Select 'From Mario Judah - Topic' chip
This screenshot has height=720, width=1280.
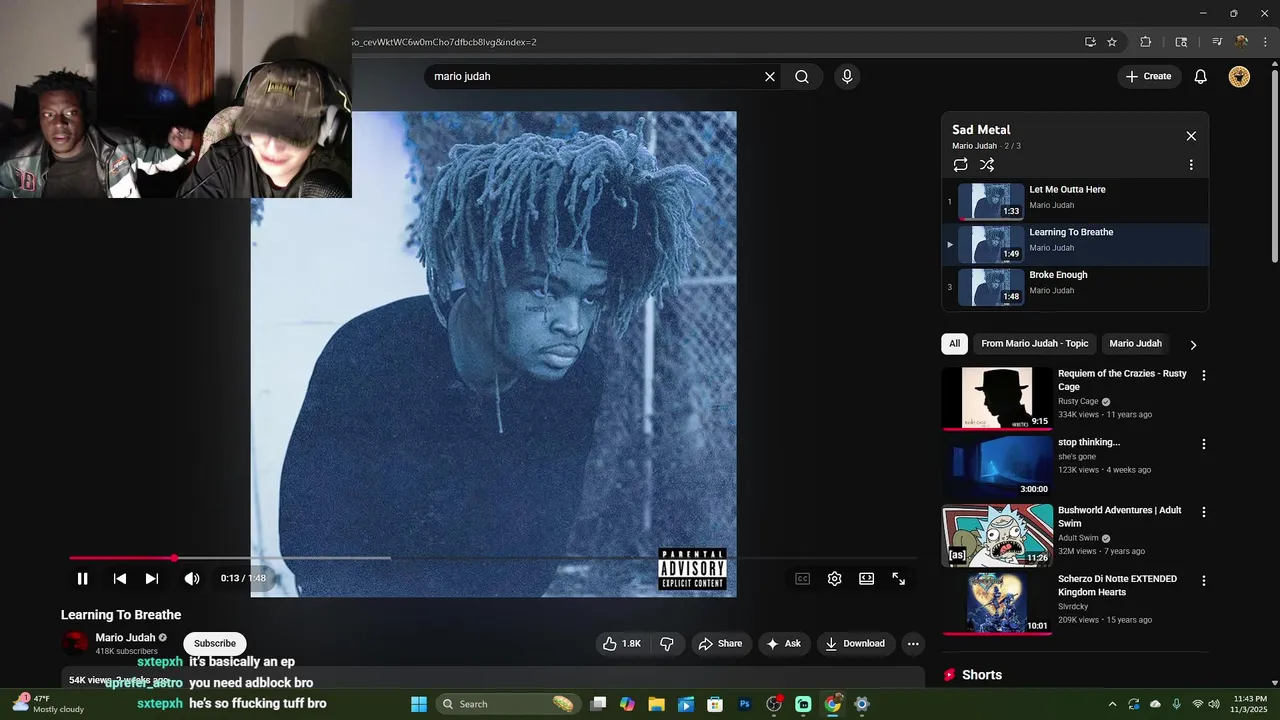[1035, 343]
